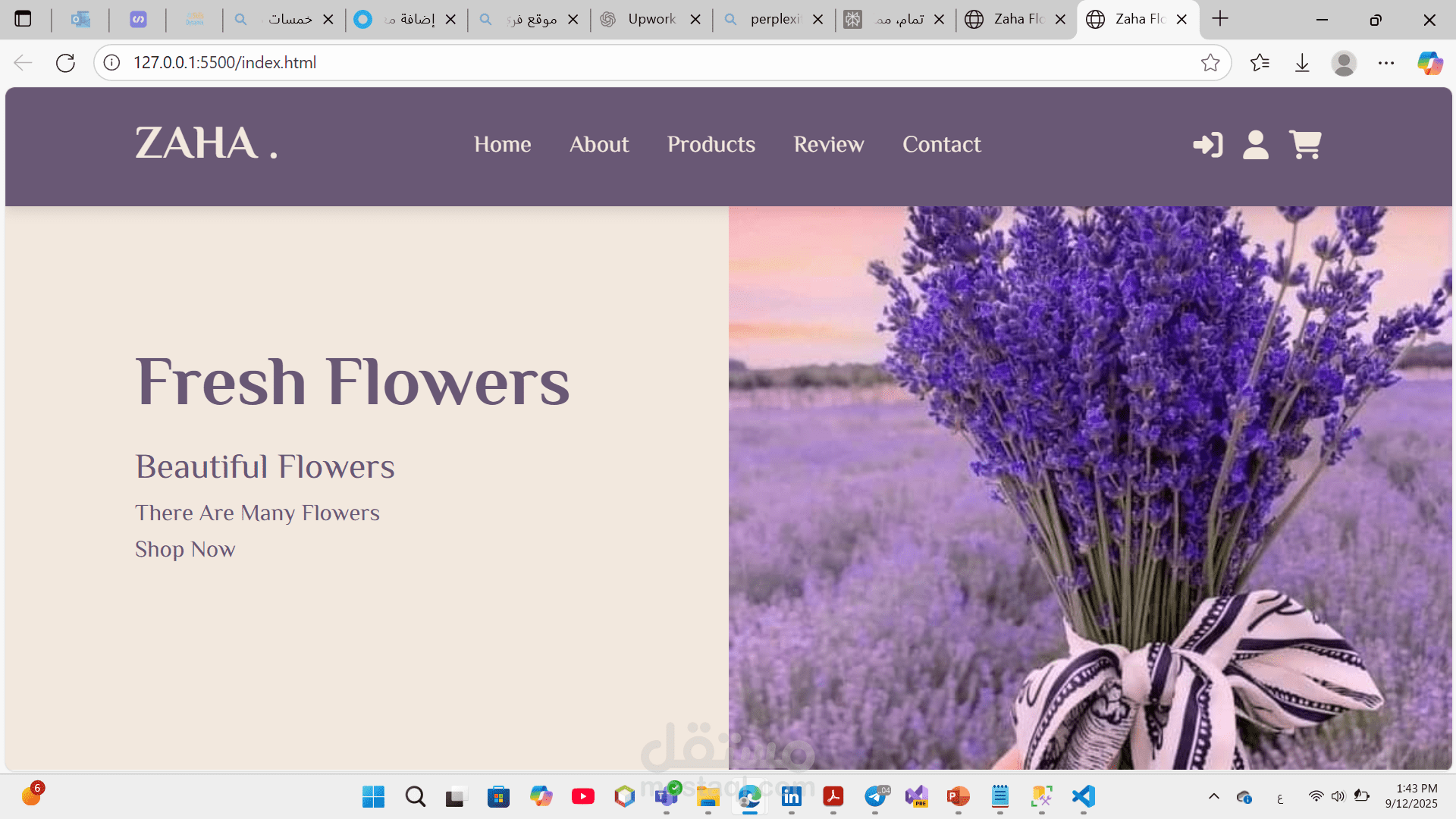Click the lavender bouquet hero image

click(x=1090, y=488)
